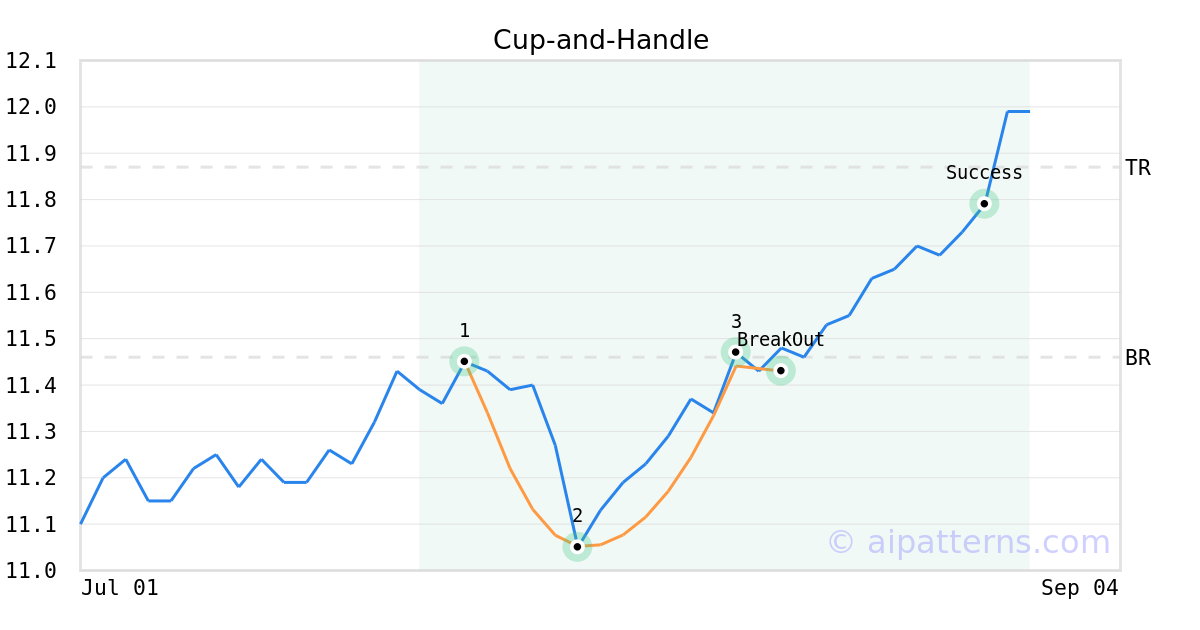
Task: Click the 12.1 price axis label
Action: click(31, 61)
